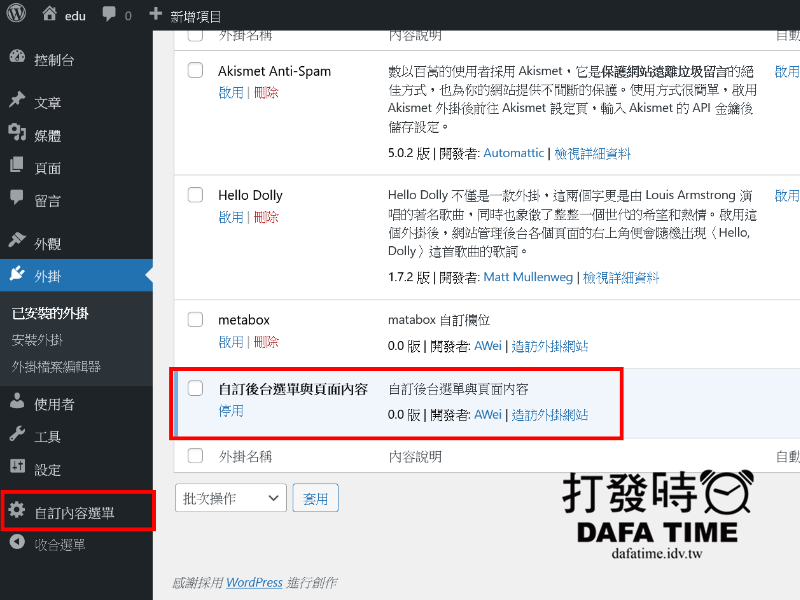This screenshot has height=600, width=800.
Task: Open Hello Dolly 檢視詳細資料 link
Action: click(x=621, y=277)
